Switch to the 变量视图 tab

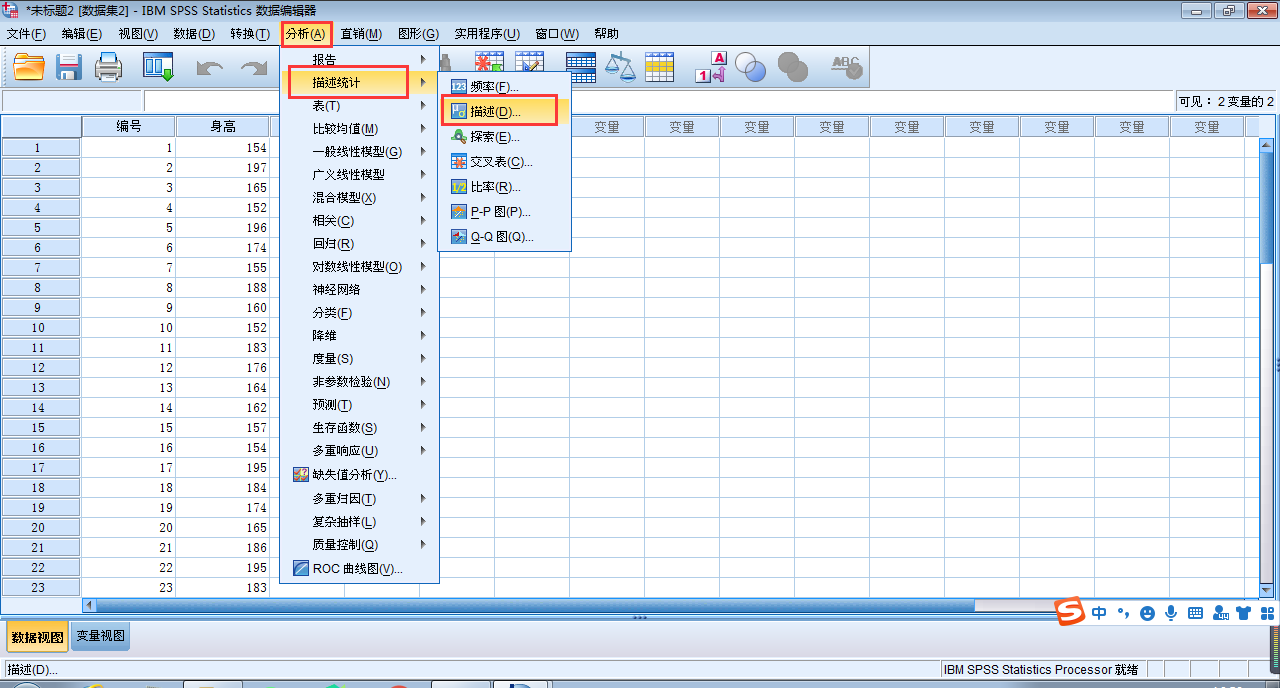click(x=101, y=636)
